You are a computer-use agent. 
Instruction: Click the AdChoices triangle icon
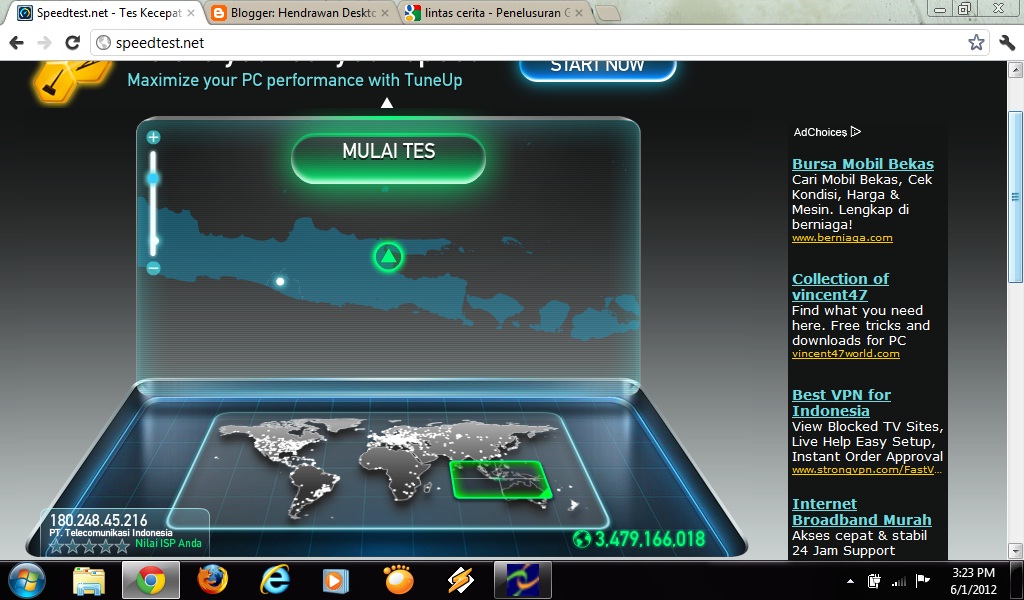tap(856, 132)
